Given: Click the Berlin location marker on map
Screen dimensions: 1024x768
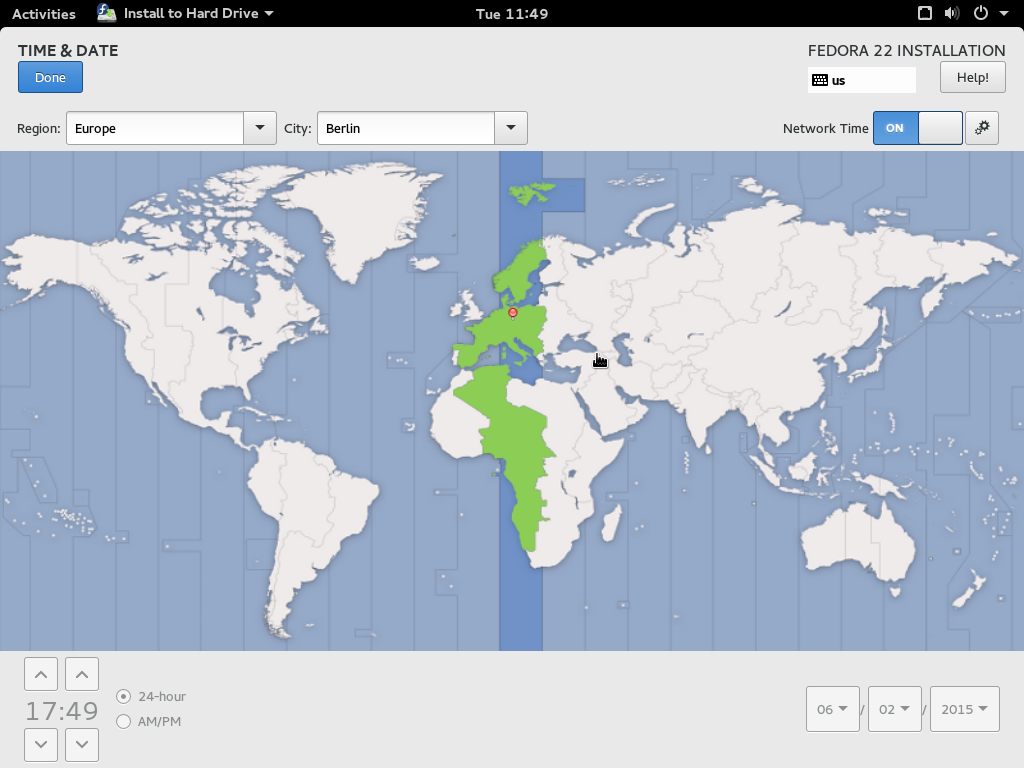Looking at the screenshot, I should (513, 313).
